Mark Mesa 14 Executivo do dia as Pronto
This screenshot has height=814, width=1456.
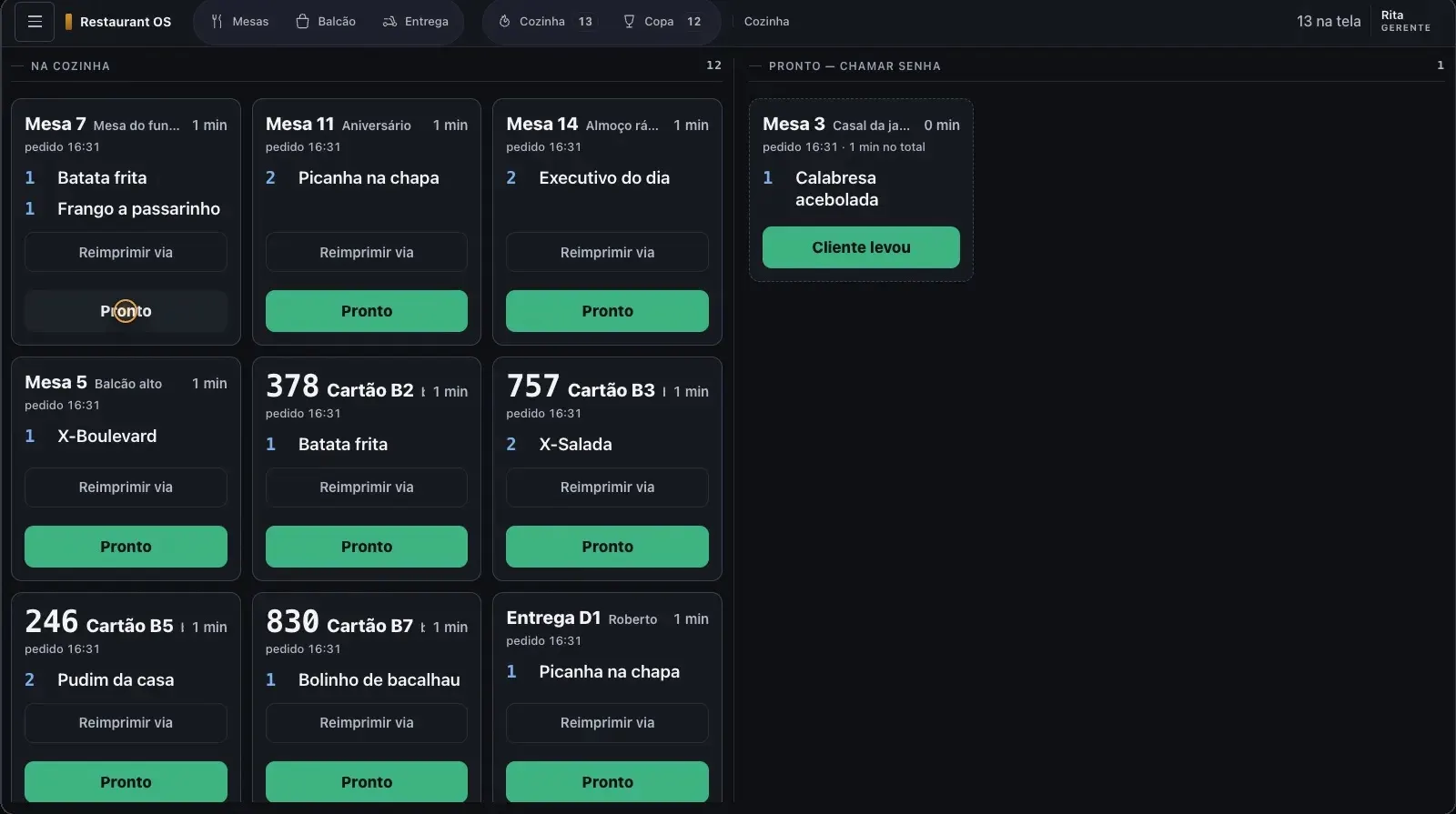[x=607, y=311]
